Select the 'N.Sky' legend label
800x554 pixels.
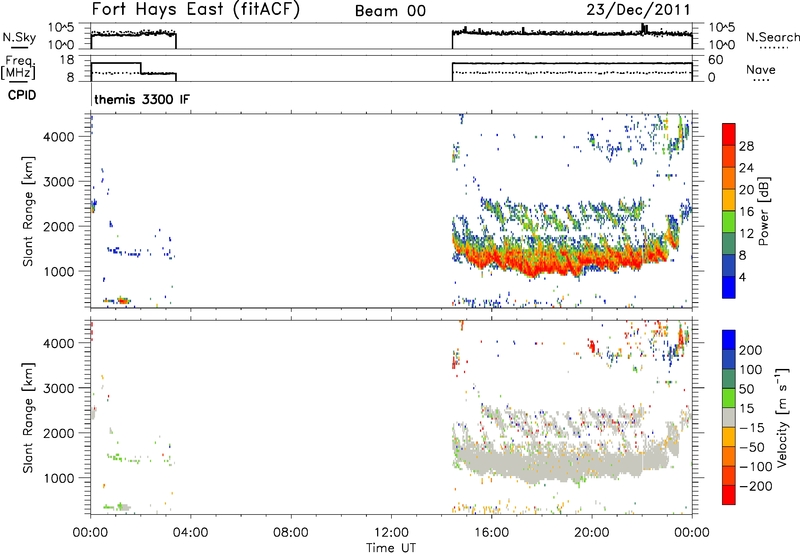coord(19,37)
